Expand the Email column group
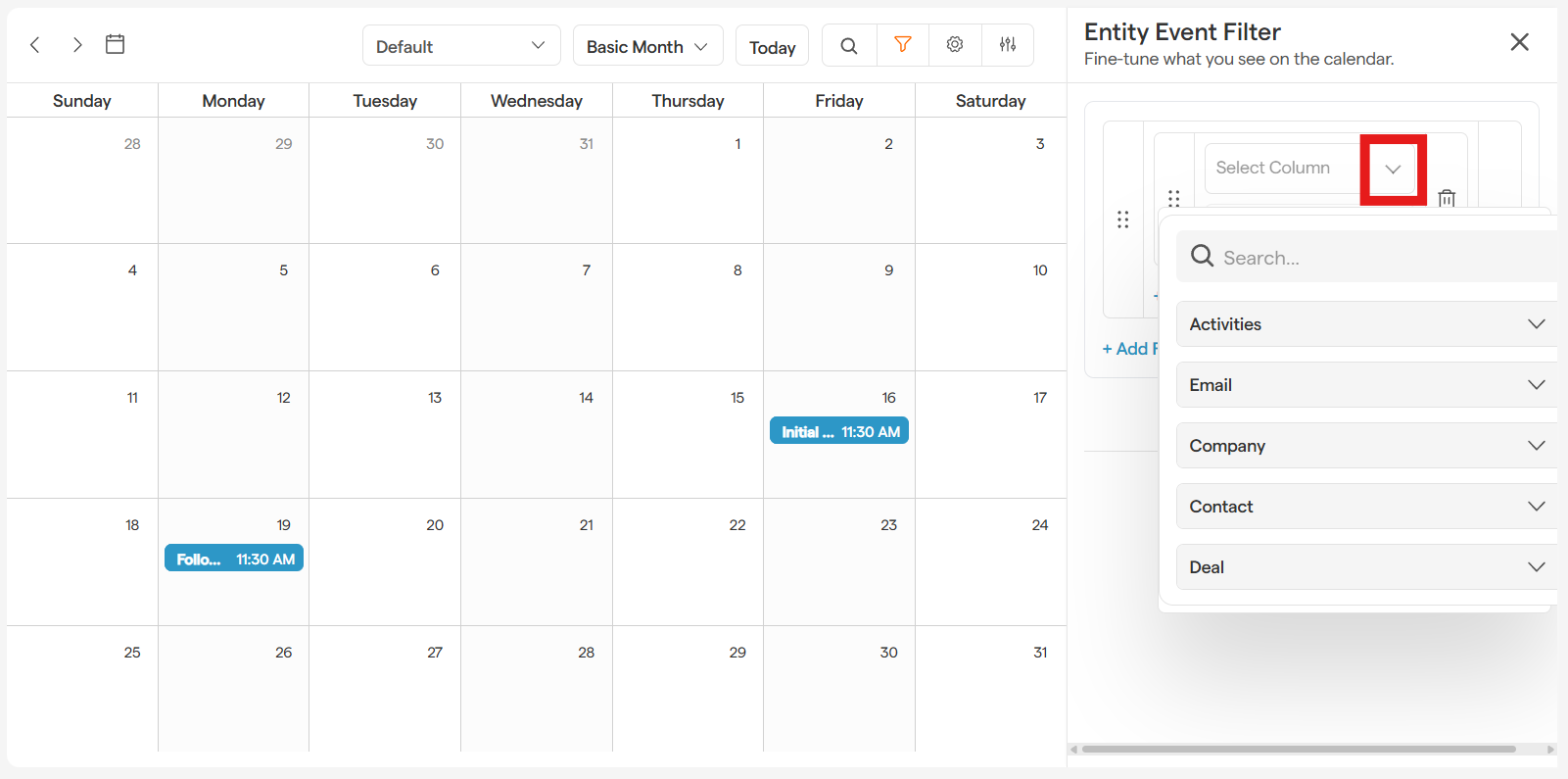This screenshot has height=779, width=1568. point(1366,385)
